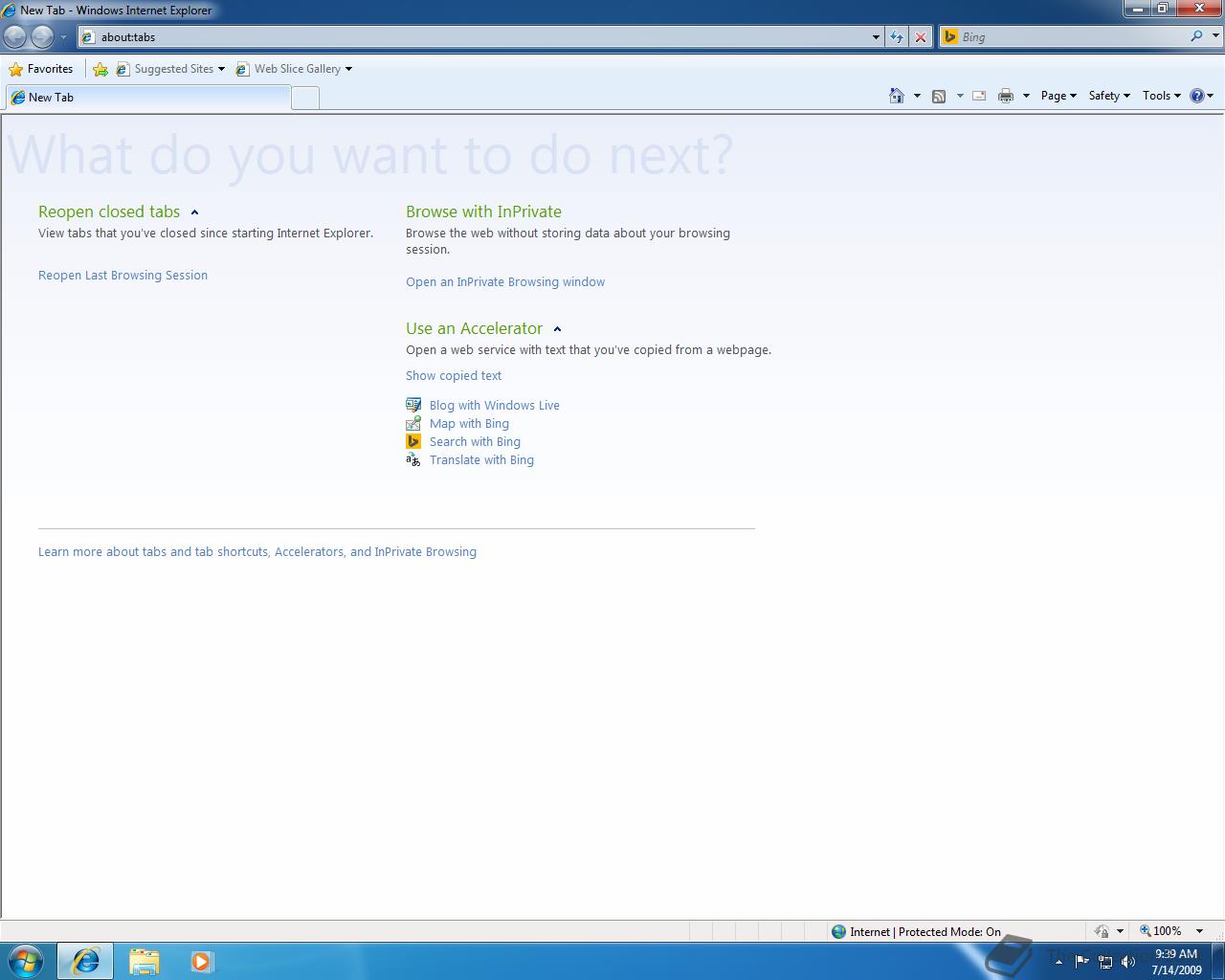Click Search with Bing accelerator
1225x980 pixels.
(x=475, y=442)
